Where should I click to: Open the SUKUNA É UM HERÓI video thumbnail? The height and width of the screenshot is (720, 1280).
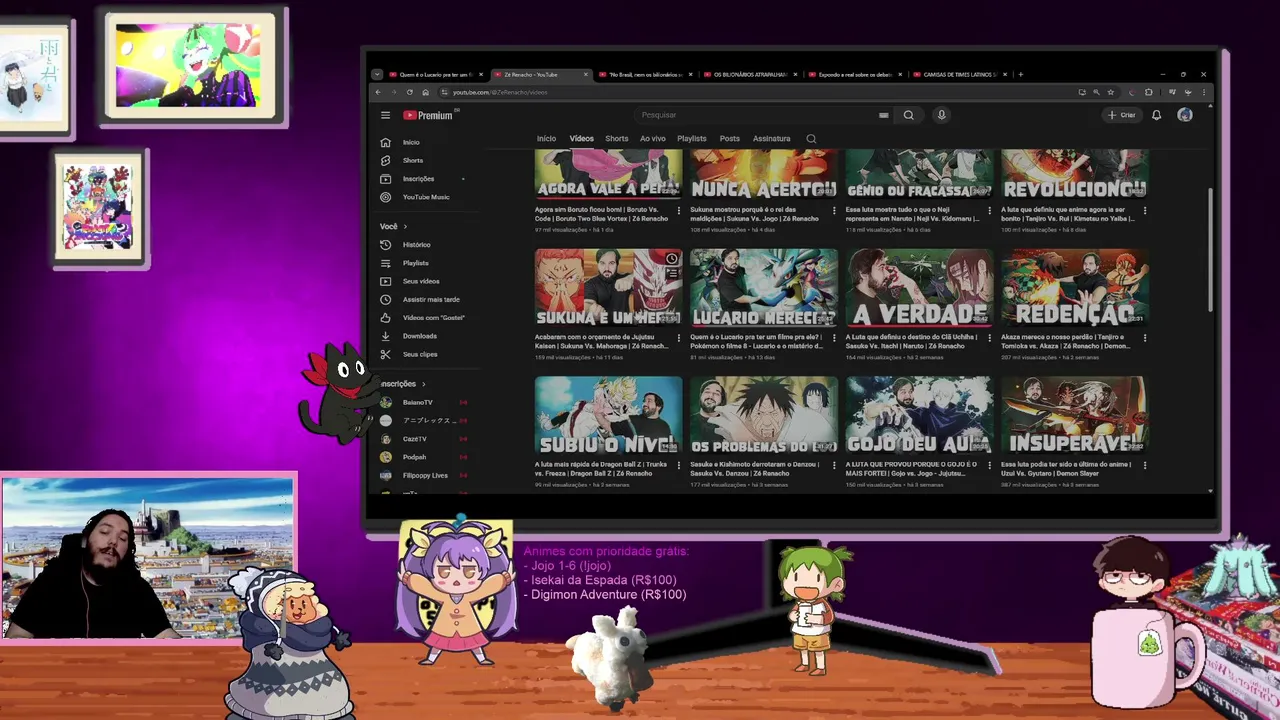click(x=608, y=287)
